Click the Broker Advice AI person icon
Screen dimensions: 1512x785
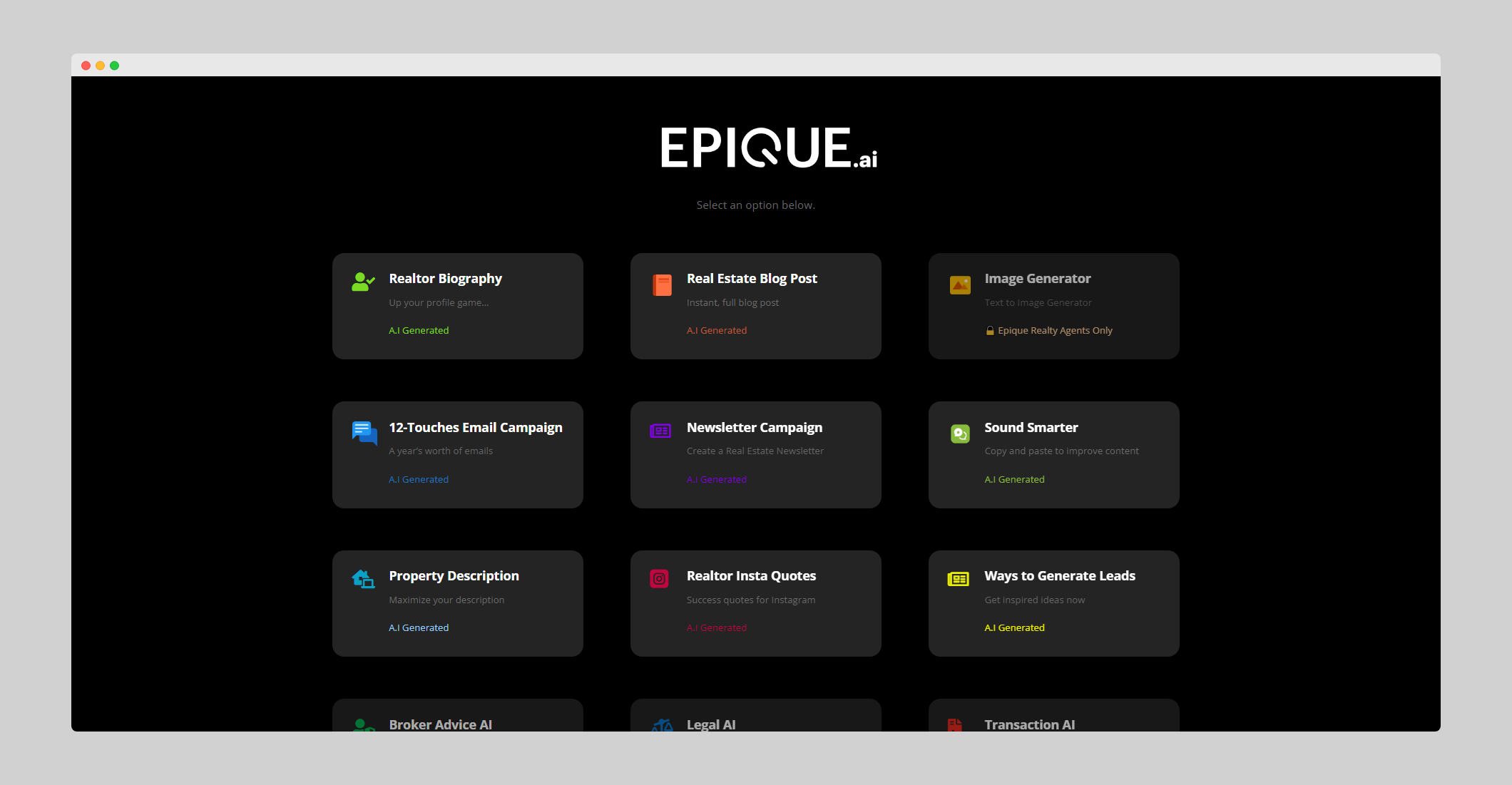coord(363,725)
